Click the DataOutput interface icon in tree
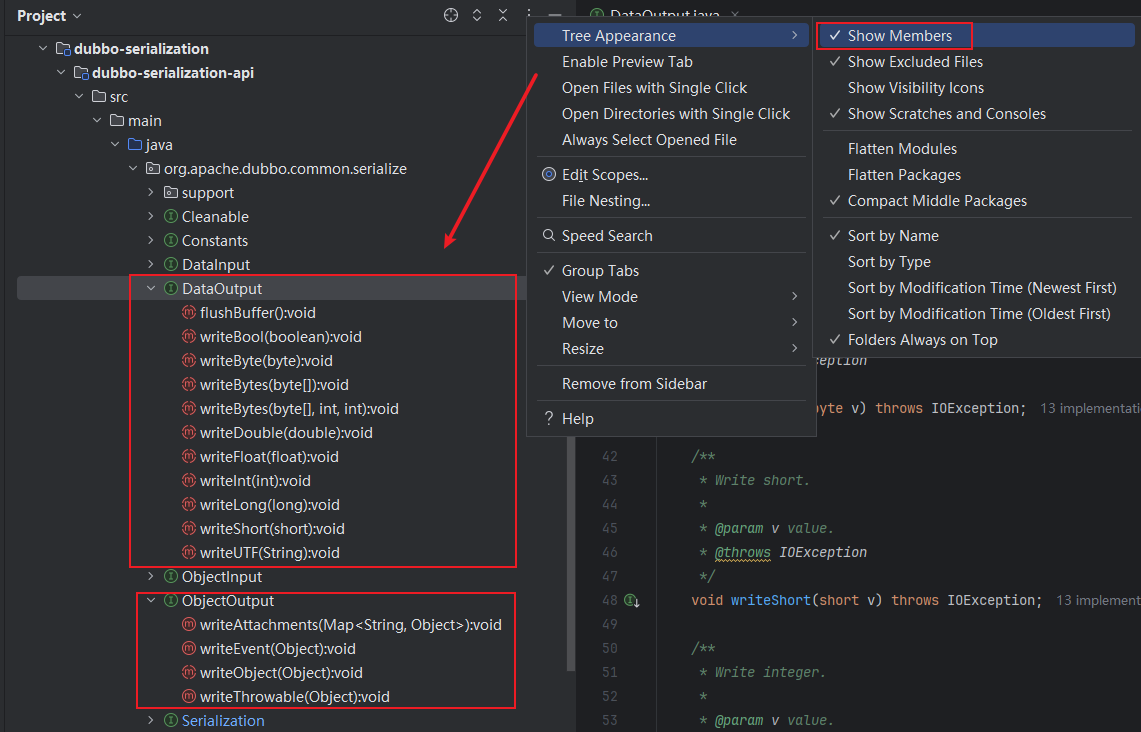Image resolution: width=1141 pixels, height=732 pixels. (171, 289)
